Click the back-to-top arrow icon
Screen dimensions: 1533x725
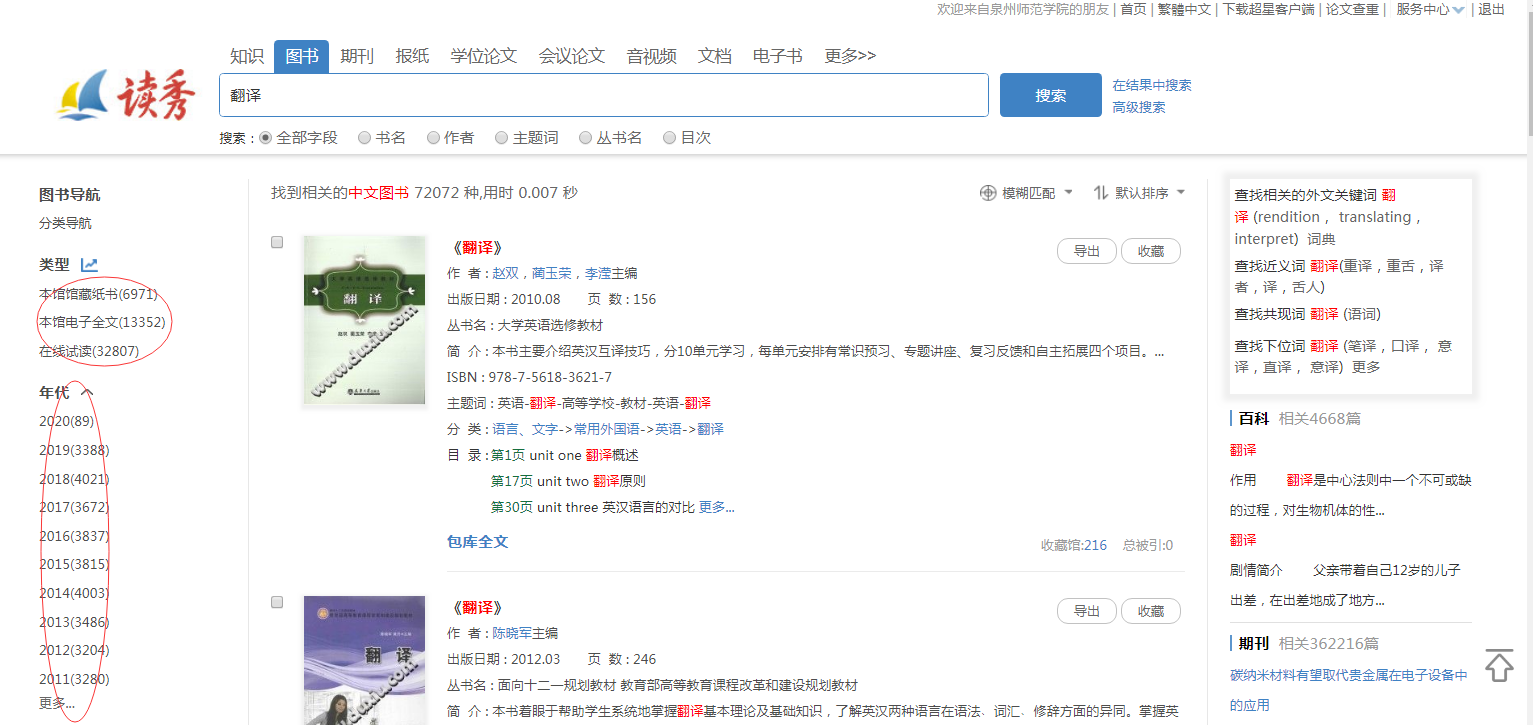tap(1498, 665)
